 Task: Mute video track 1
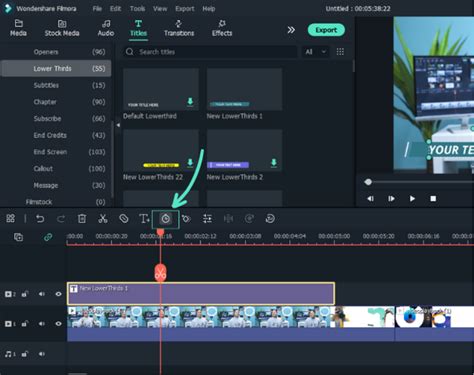click(x=42, y=324)
